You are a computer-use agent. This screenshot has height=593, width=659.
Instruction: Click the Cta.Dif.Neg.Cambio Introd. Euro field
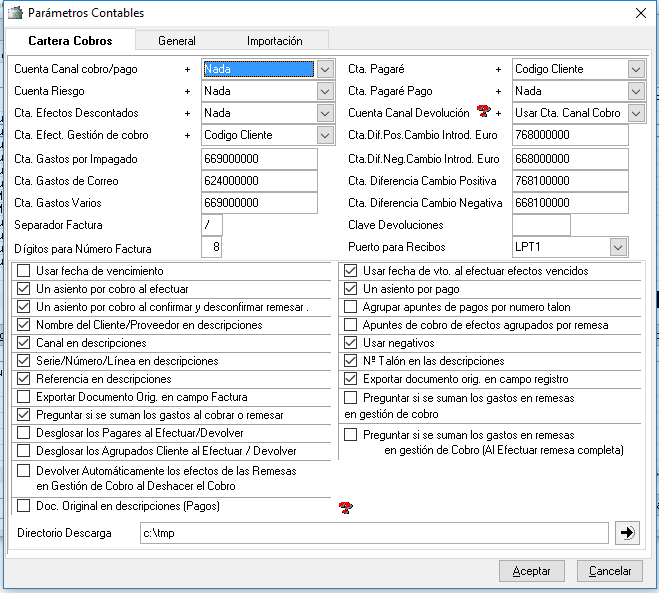(570, 159)
